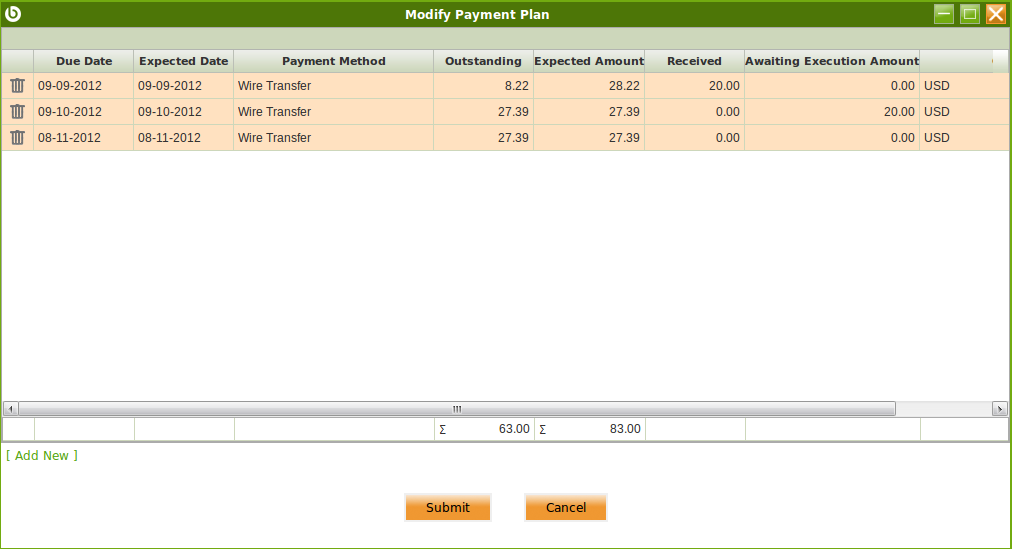
Task: Remove the 08-11-2012 payment entry
Action: (17, 138)
